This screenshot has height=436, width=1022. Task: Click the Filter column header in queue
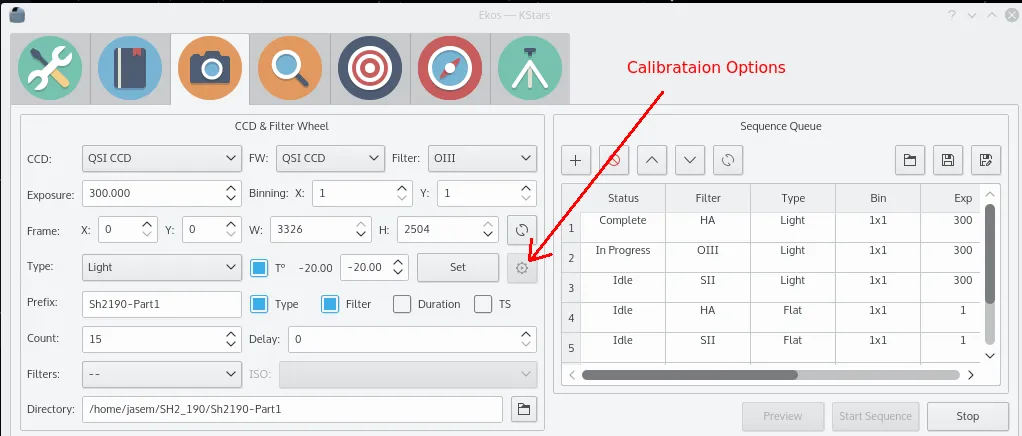(x=708, y=198)
